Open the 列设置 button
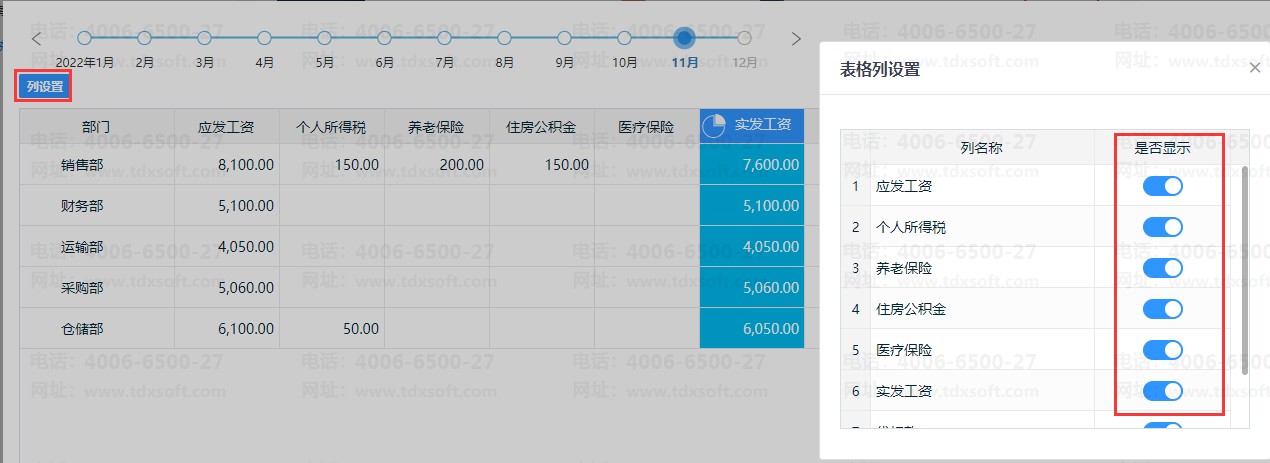Screen dimensions: 1270x463 click(x=45, y=87)
